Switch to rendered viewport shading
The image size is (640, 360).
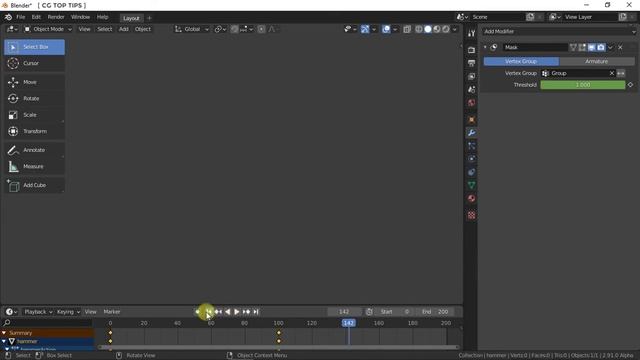(x=446, y=29)
